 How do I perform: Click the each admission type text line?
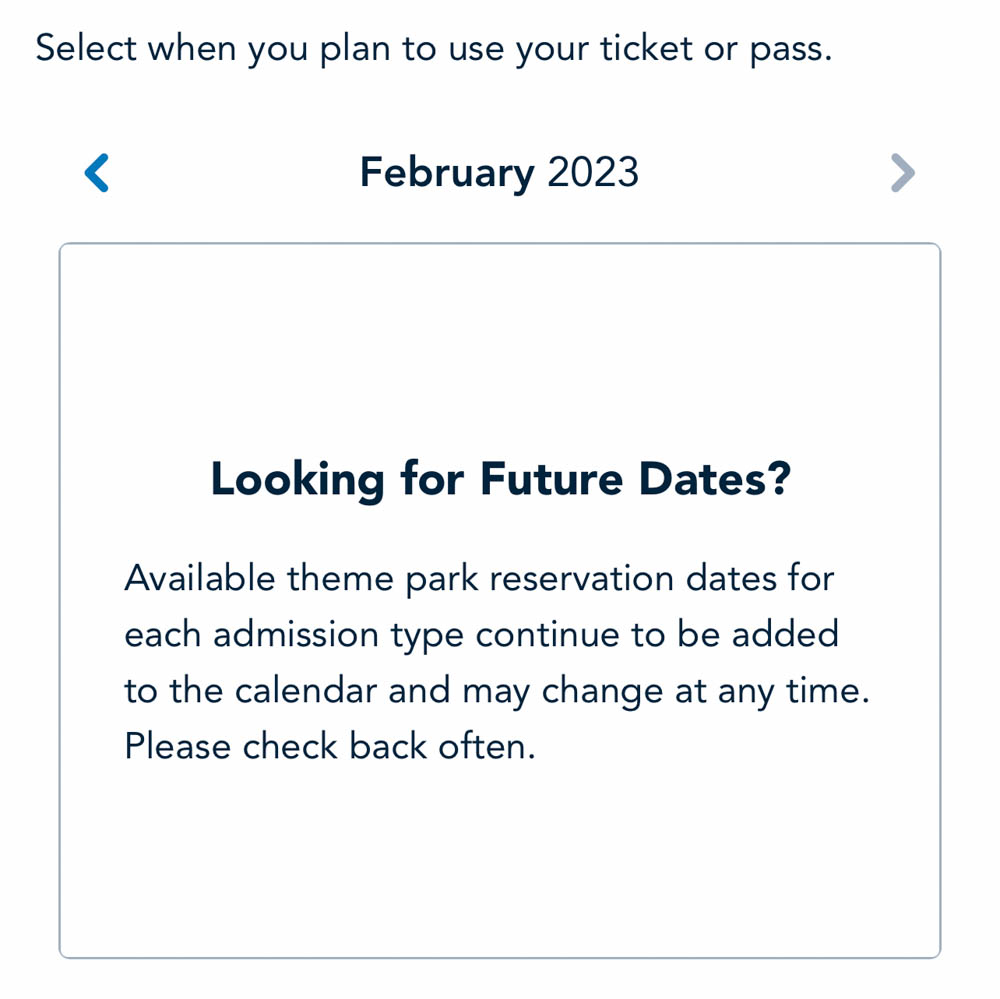[481, 634]
